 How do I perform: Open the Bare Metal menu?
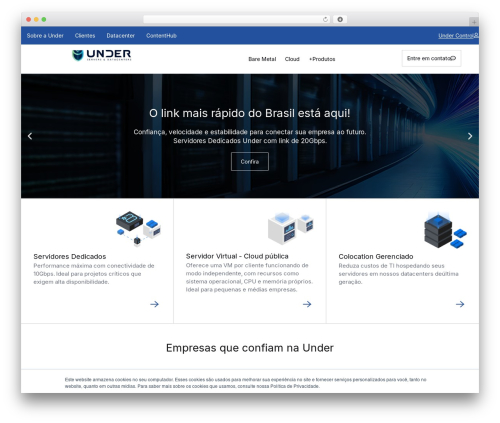point(262,59)
